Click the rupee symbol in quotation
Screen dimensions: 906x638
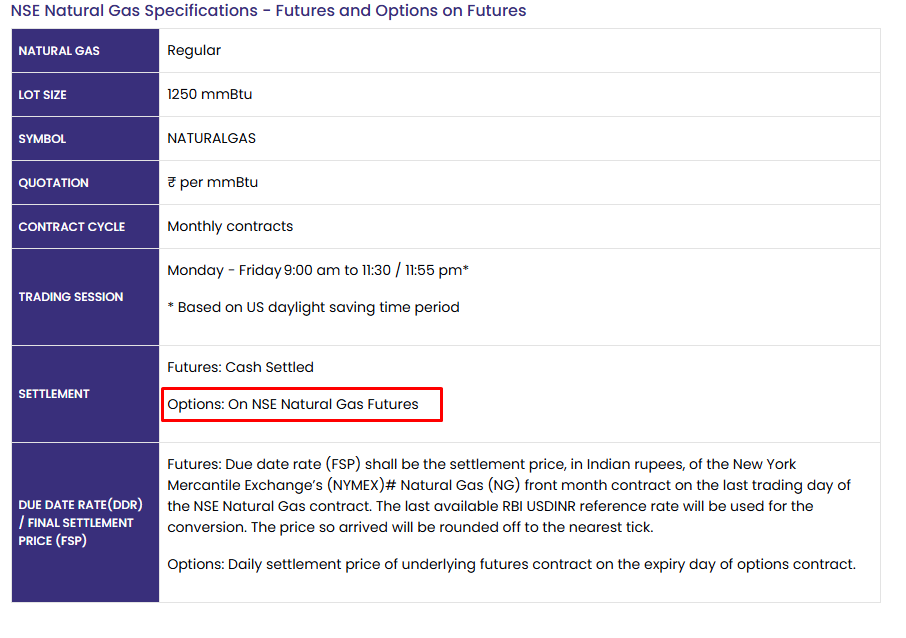pyautogui.click(x=172, y=182)
